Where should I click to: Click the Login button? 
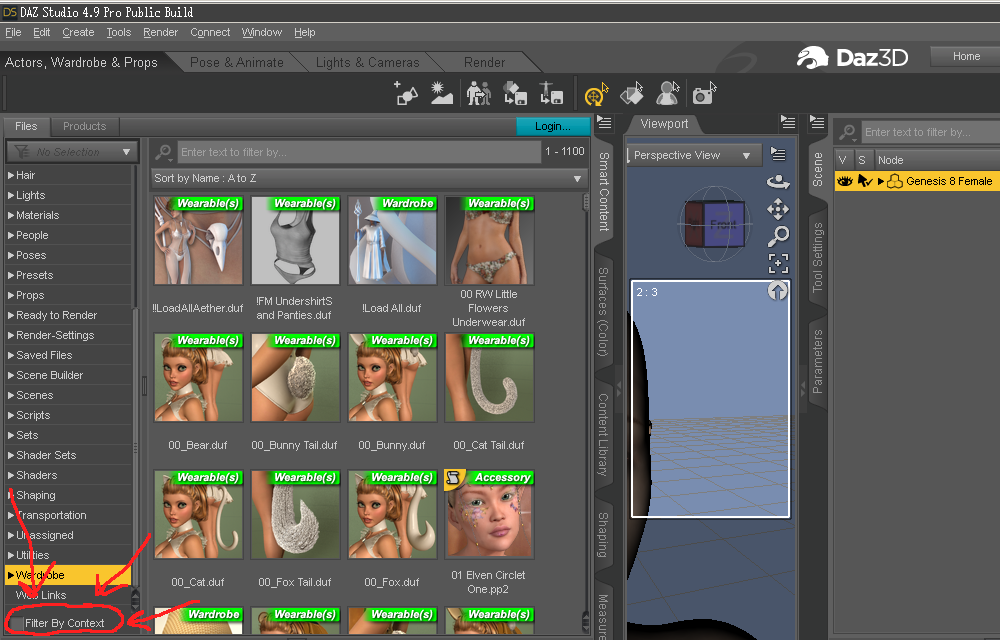tap(552, 126)
